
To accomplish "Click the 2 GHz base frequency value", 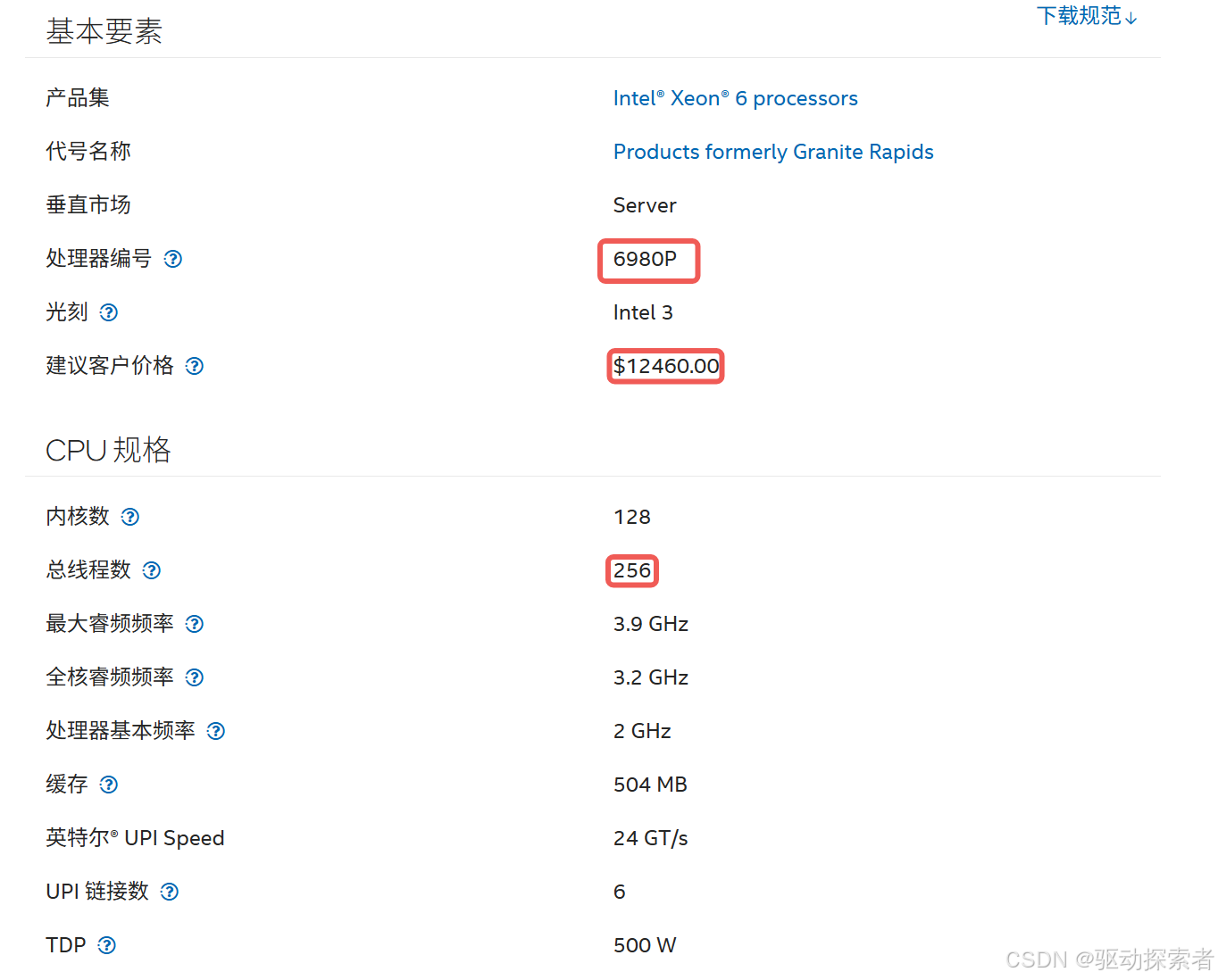I will [642, 731].
